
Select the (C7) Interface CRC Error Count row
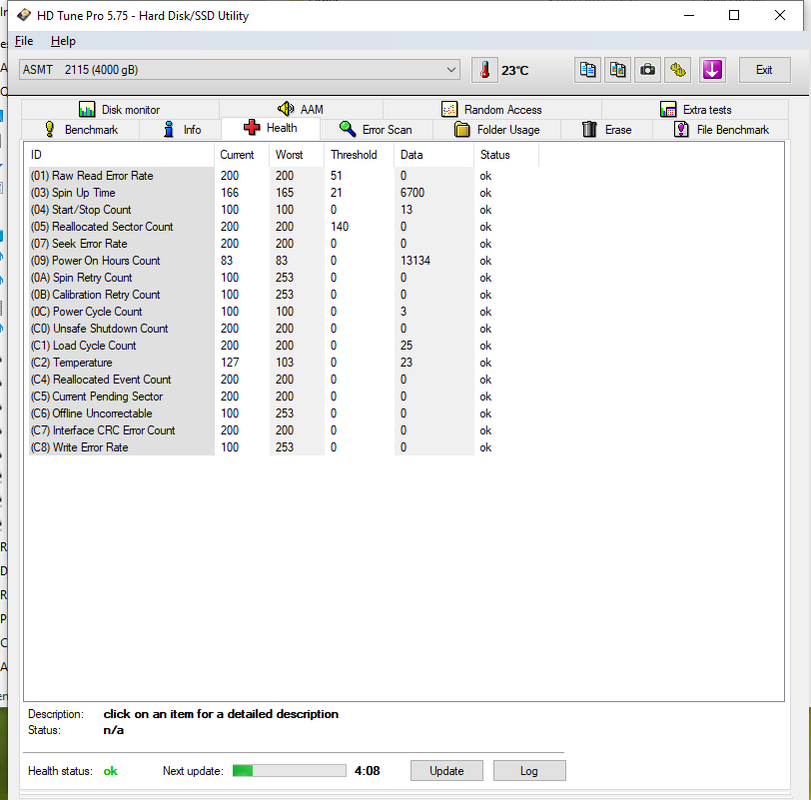point(283,430)
